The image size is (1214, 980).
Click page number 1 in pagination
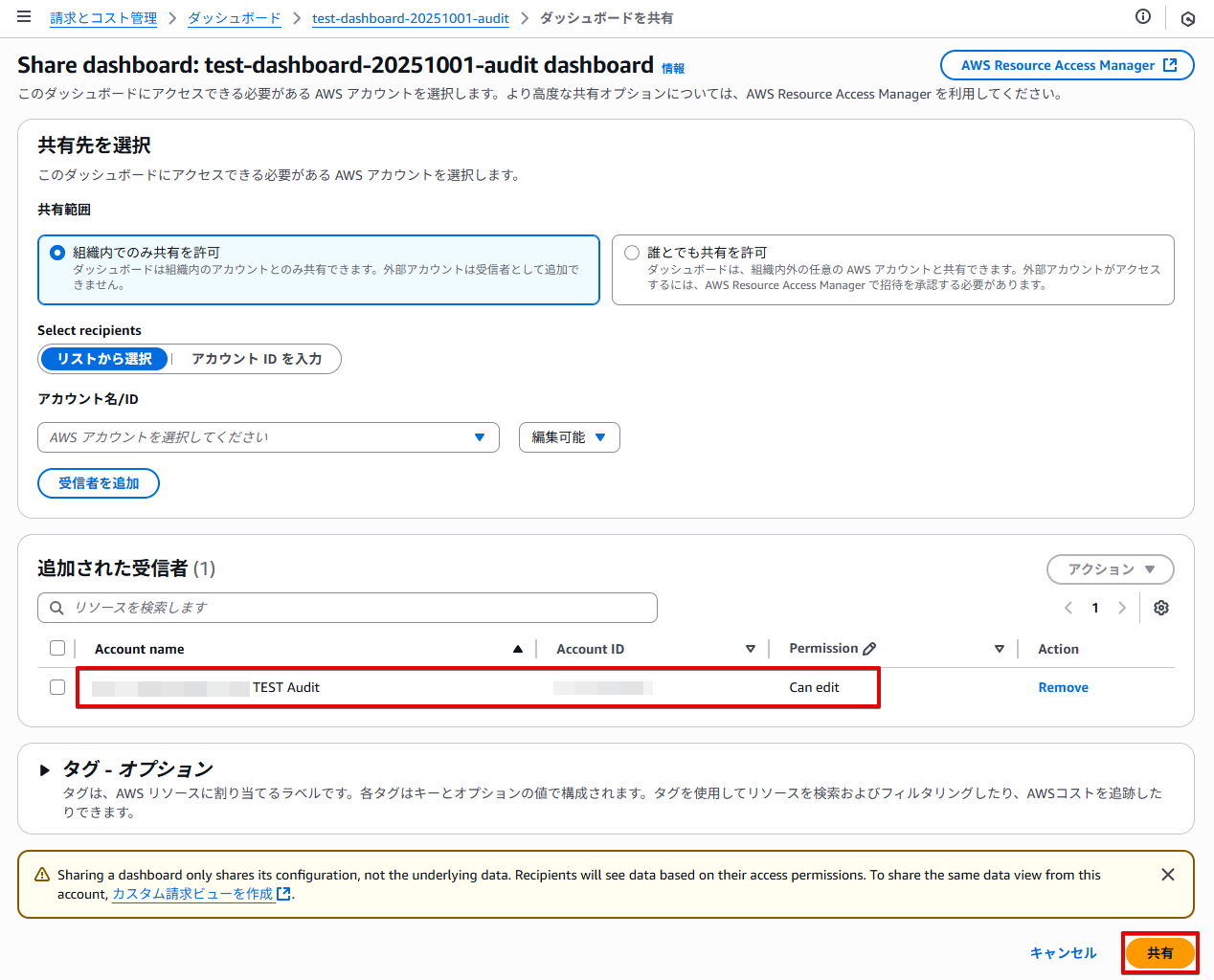coord(1095,608)
